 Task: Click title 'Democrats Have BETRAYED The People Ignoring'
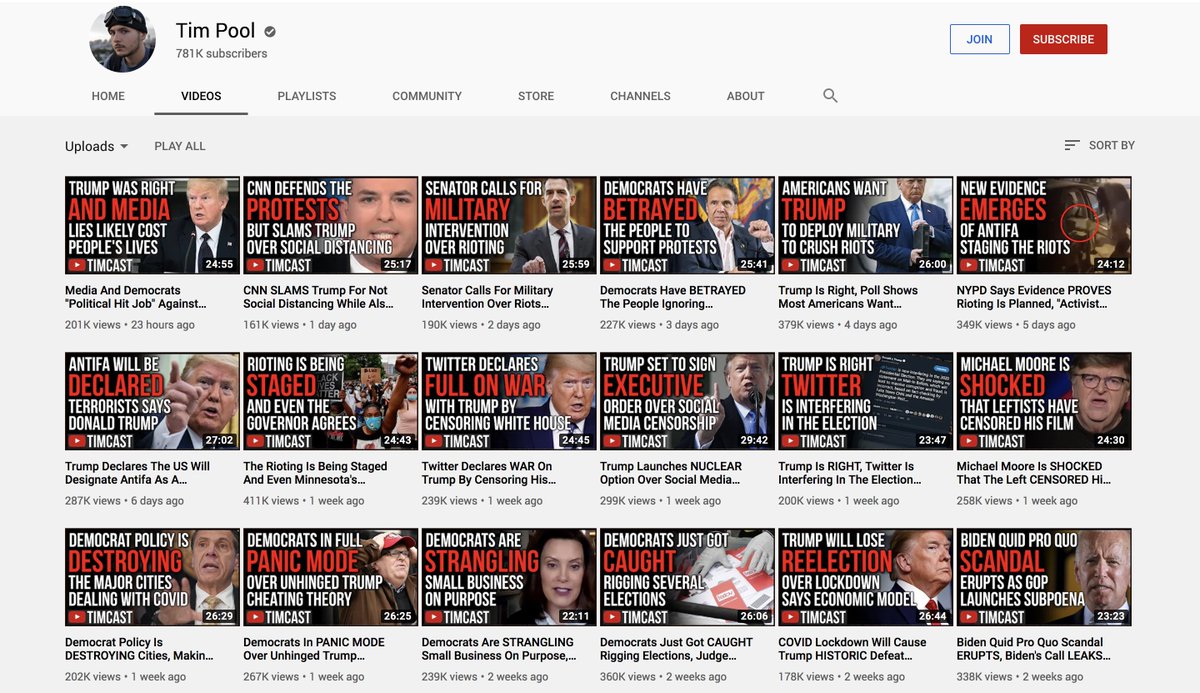(673, 297)
